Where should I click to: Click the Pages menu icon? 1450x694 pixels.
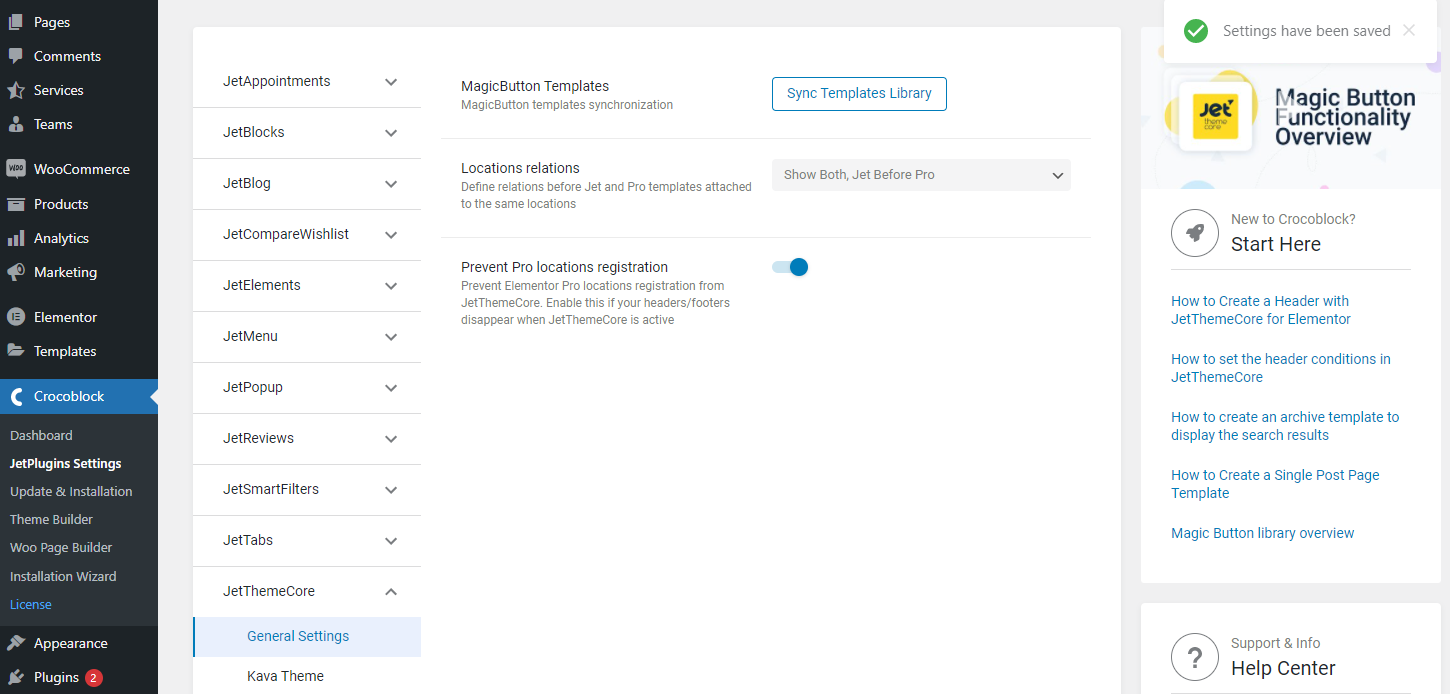coord(16,22)
